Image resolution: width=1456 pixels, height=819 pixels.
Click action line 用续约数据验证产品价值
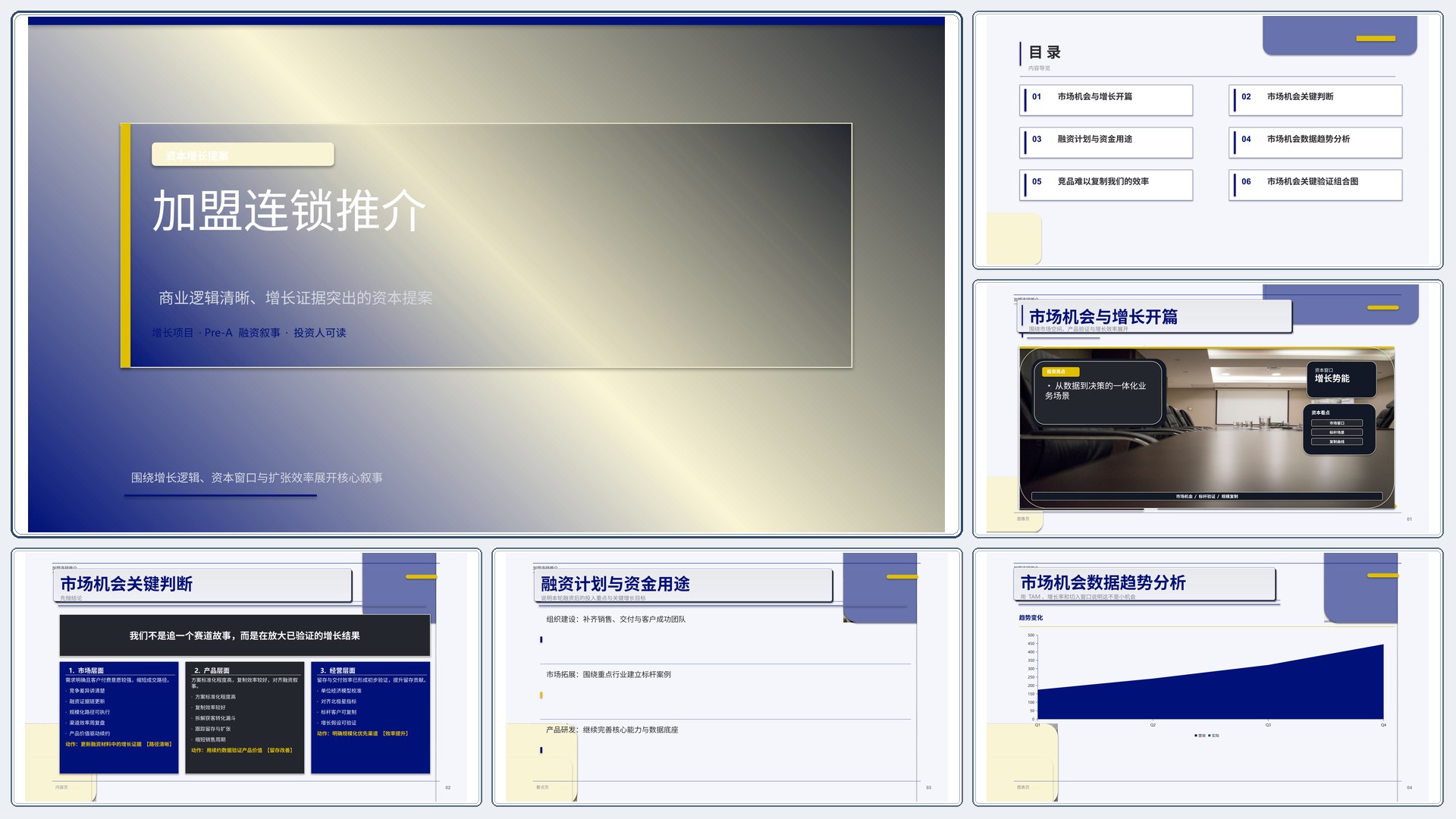coord(242,751)
